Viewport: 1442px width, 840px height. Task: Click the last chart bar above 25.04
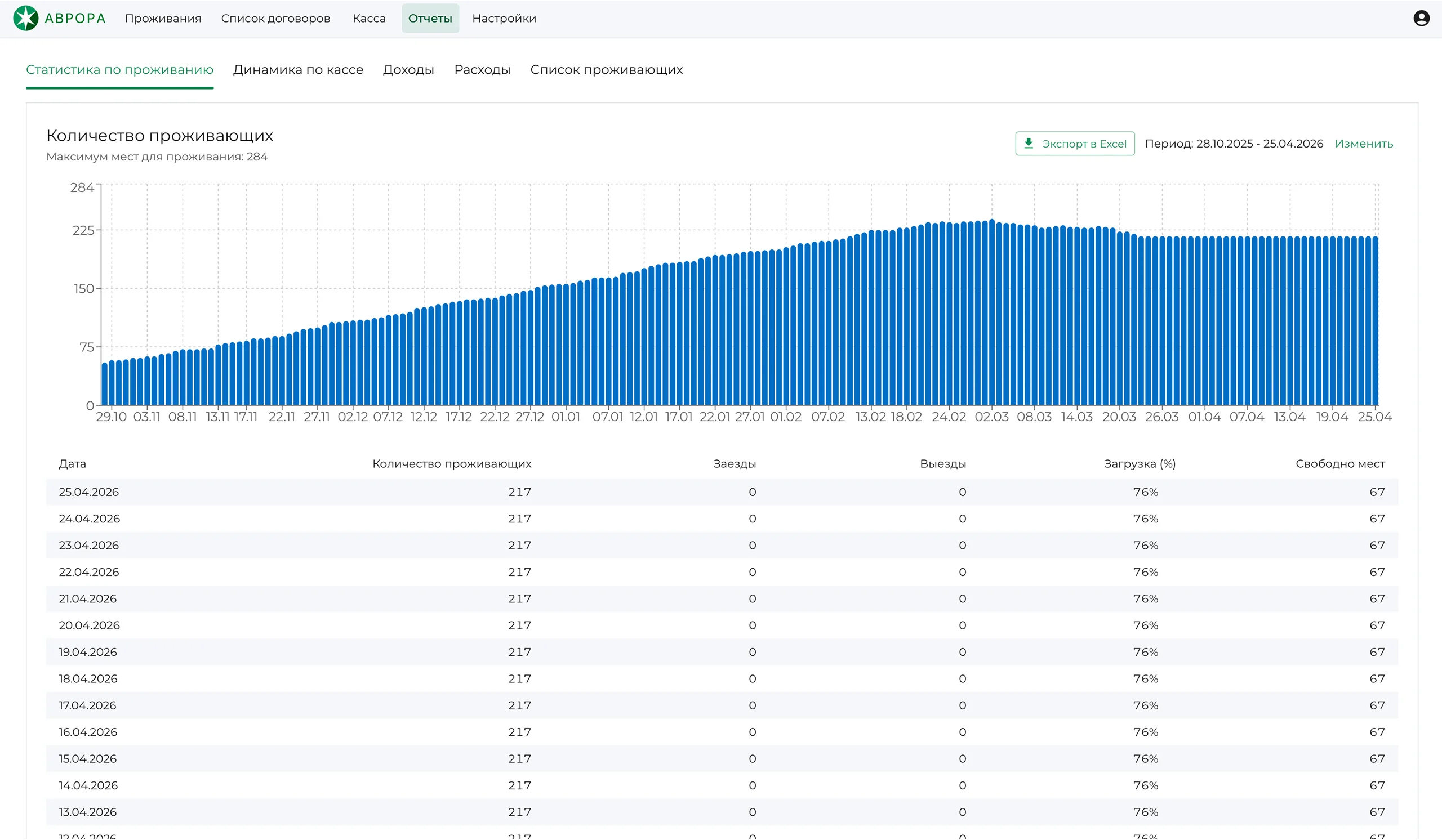click(x=1376, y=321)
